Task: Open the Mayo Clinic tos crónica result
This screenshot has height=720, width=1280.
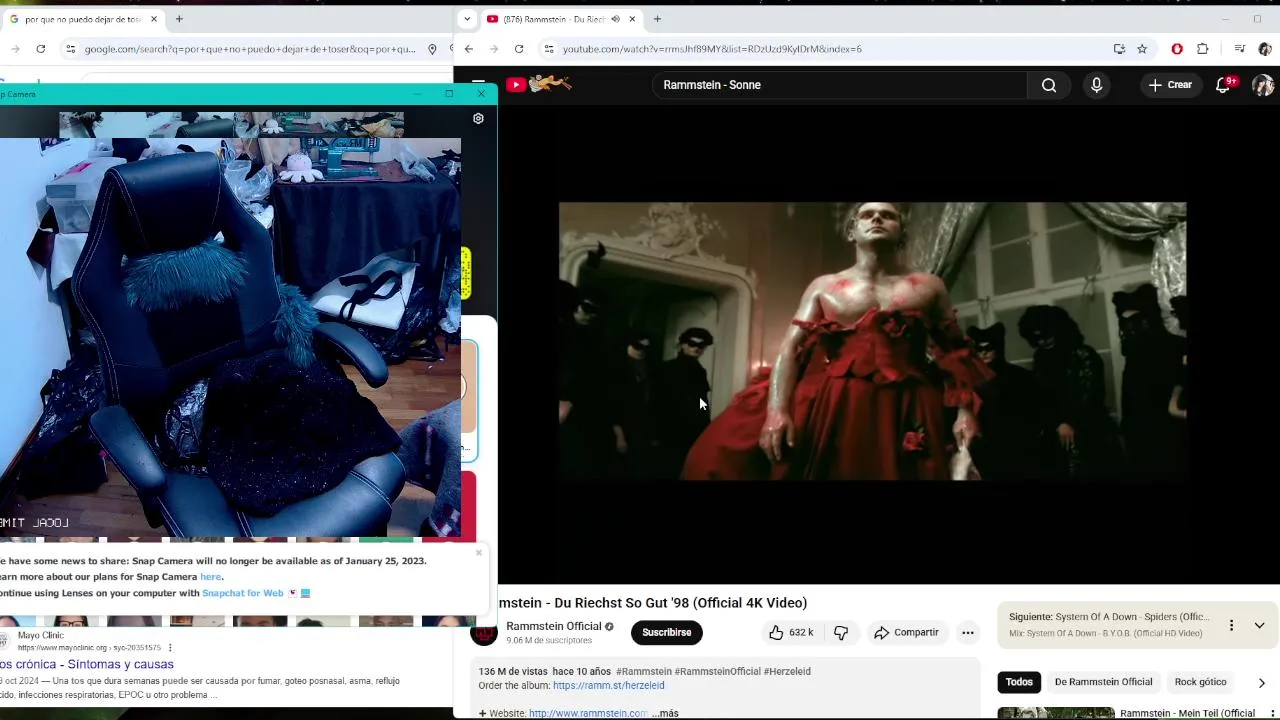Action: pos(87,664)
